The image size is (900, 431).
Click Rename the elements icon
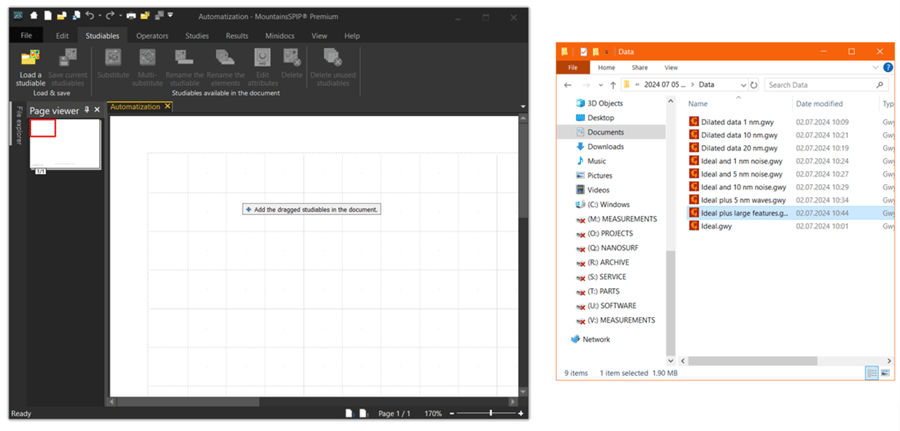[225, 58]
